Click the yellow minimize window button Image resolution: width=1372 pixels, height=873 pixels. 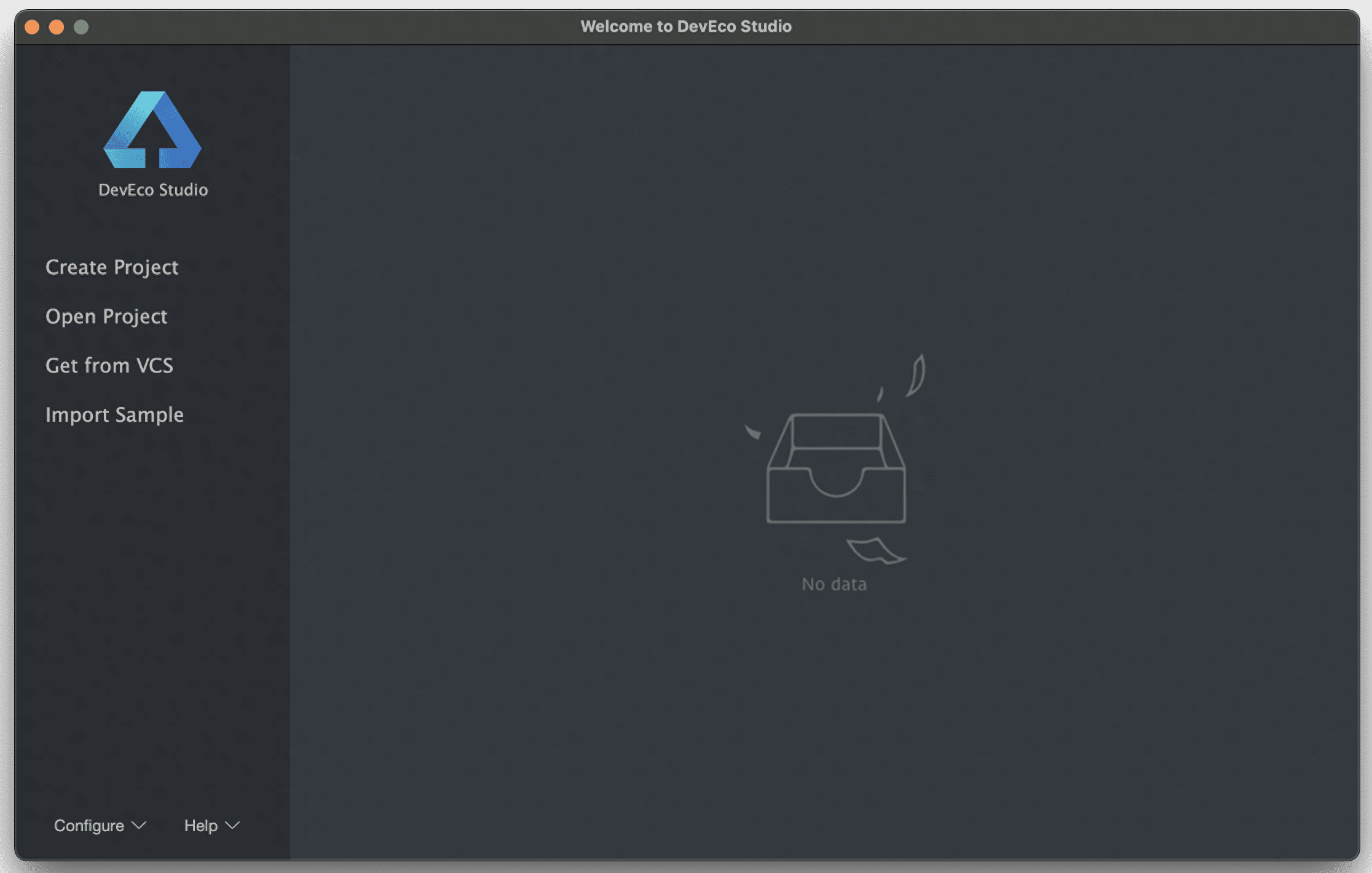[x=57, y=27]
